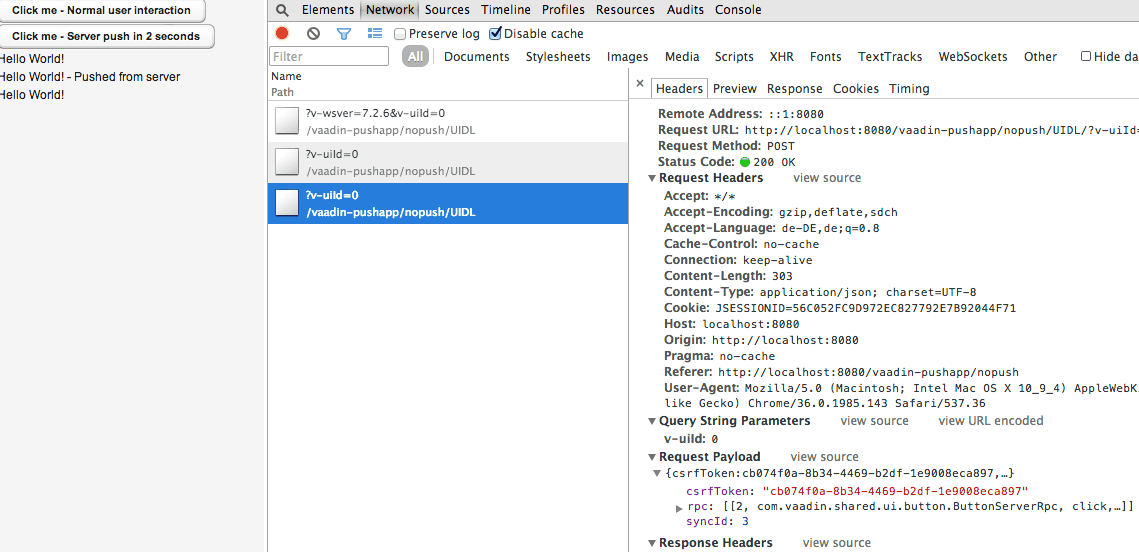Screen dimensions: 1139x552
Task: Filter requests by XHR type
Action: pos(781,57)
